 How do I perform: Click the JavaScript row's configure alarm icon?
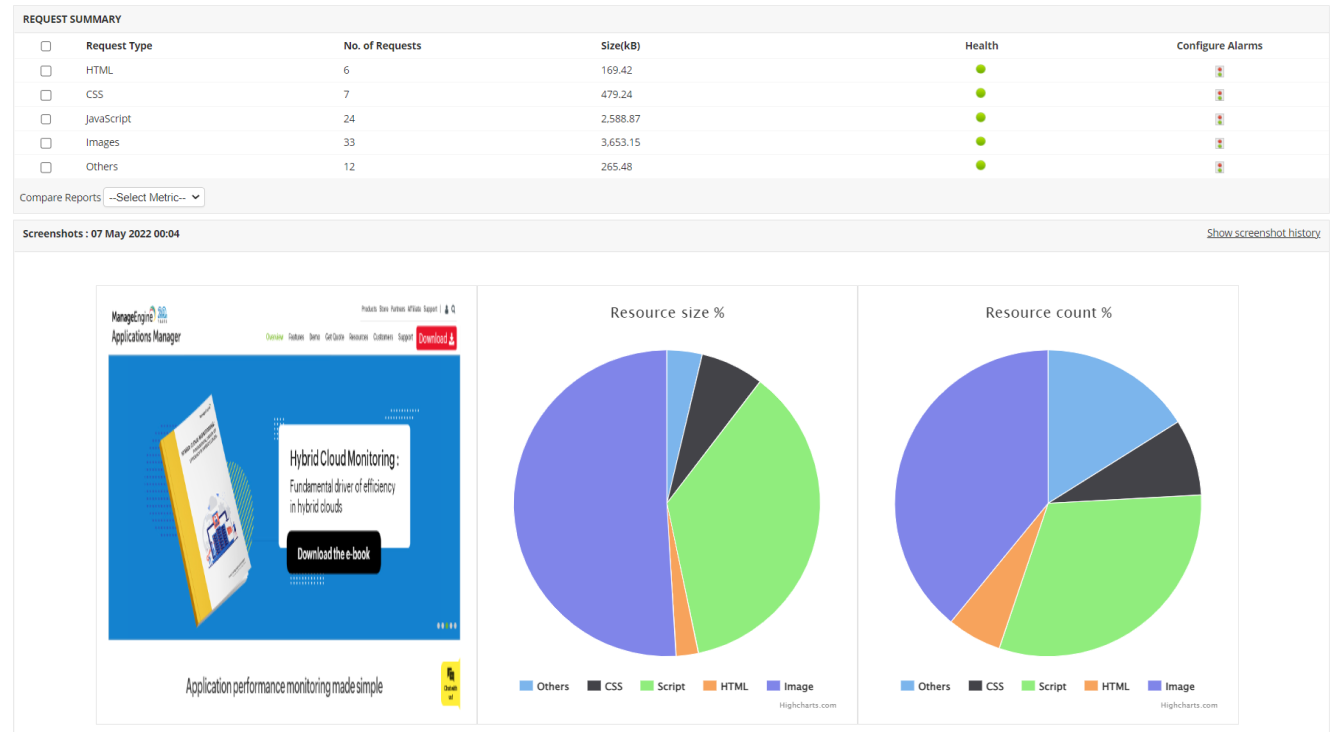click(x=1219, y=119)
